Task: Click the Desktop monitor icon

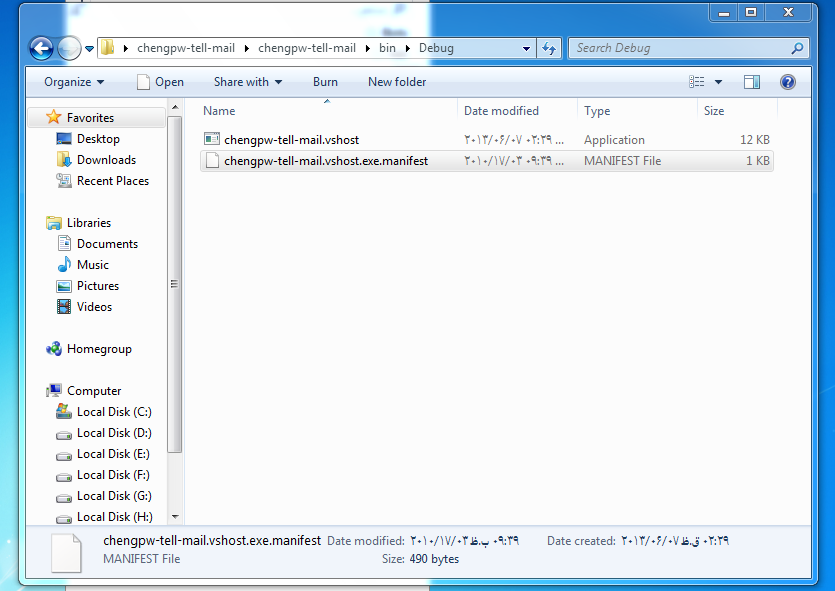Action: pos(64,139)
